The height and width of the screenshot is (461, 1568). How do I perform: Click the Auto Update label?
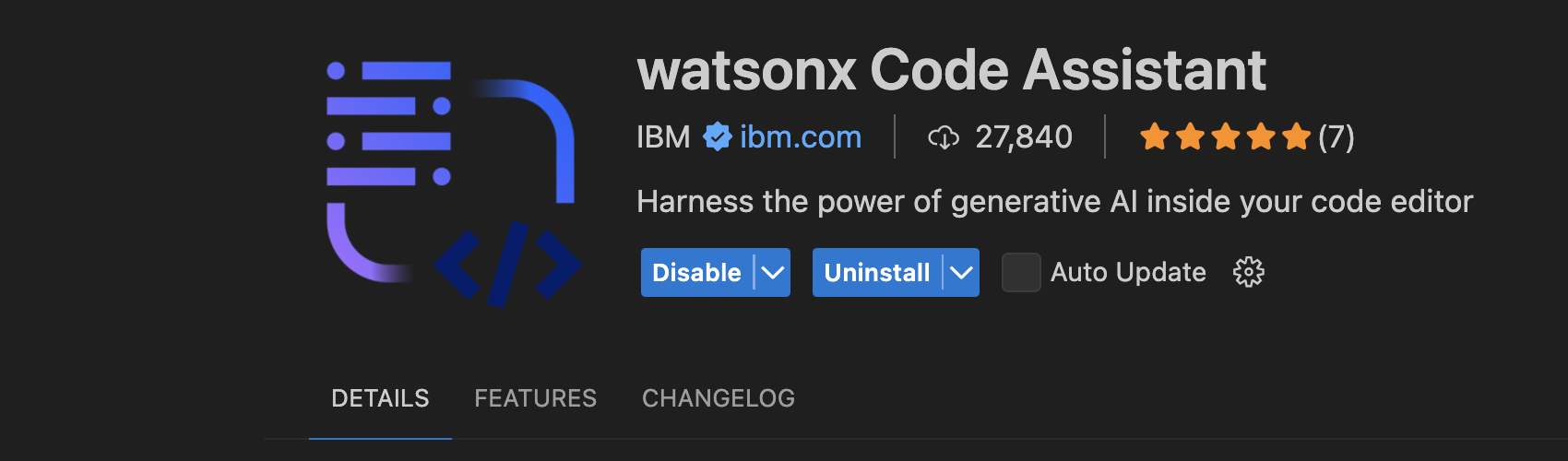[1128, 272]
